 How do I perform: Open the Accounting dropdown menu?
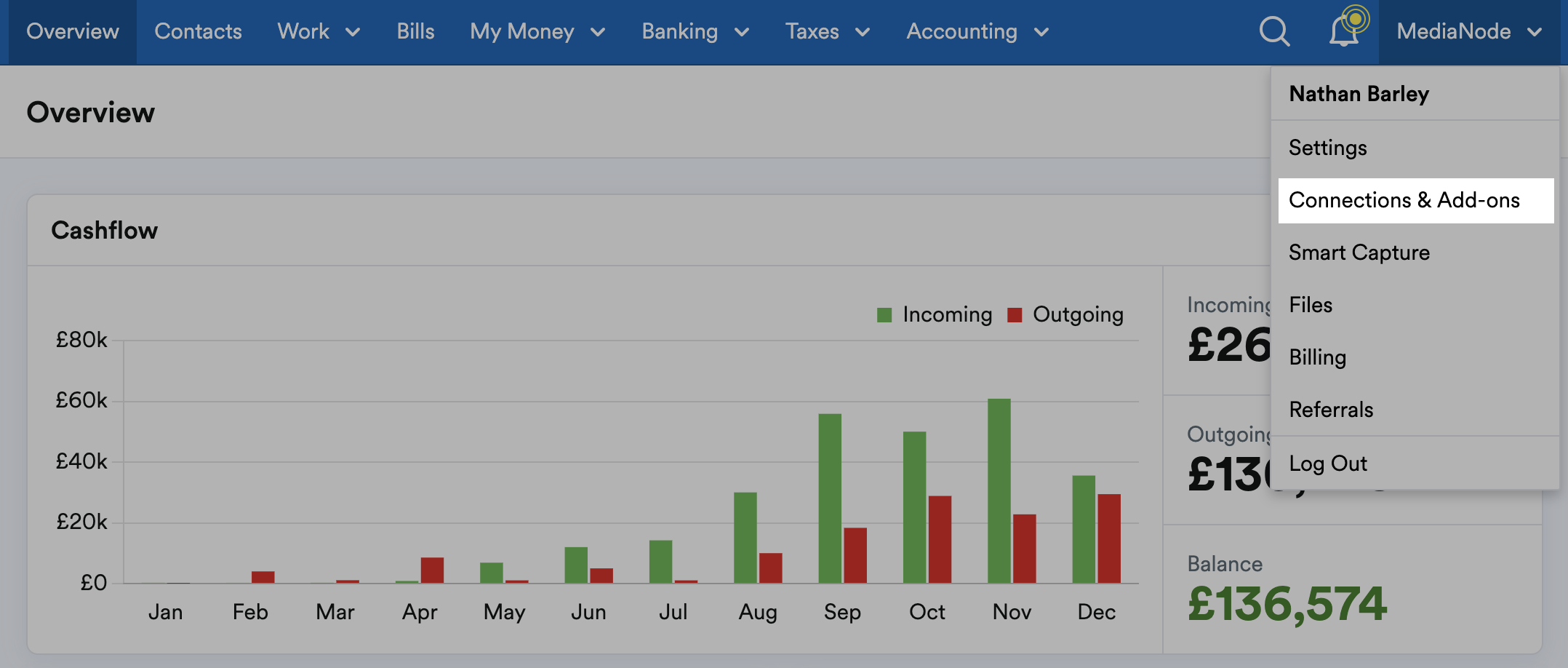[x=977, y=31]
